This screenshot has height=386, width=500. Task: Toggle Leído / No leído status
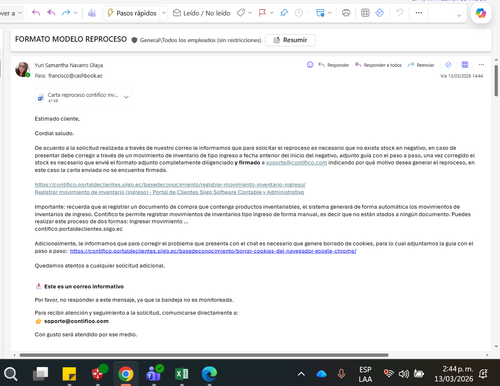click(202, 13)
